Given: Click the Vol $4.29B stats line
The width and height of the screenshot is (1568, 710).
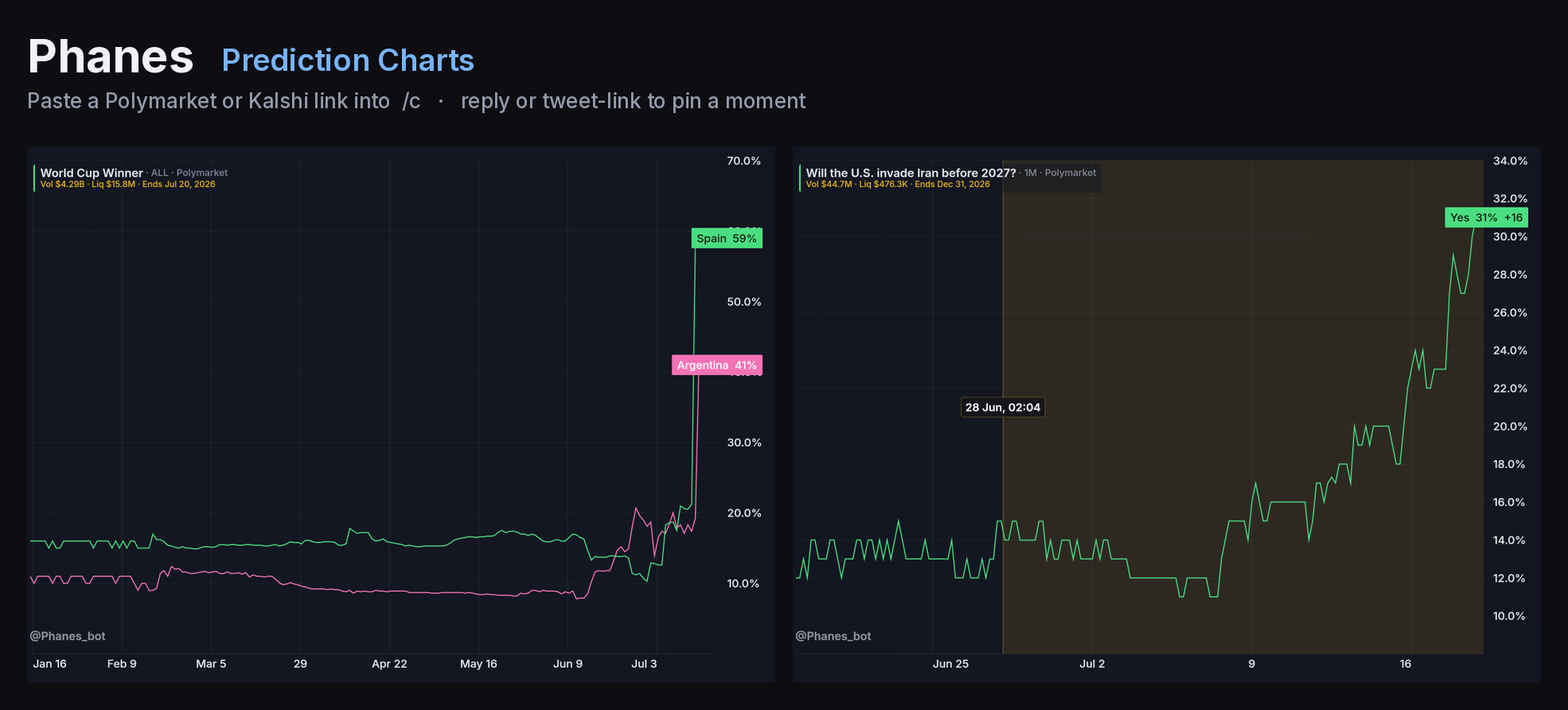Looking at the screenshot, I should (127, 184).
